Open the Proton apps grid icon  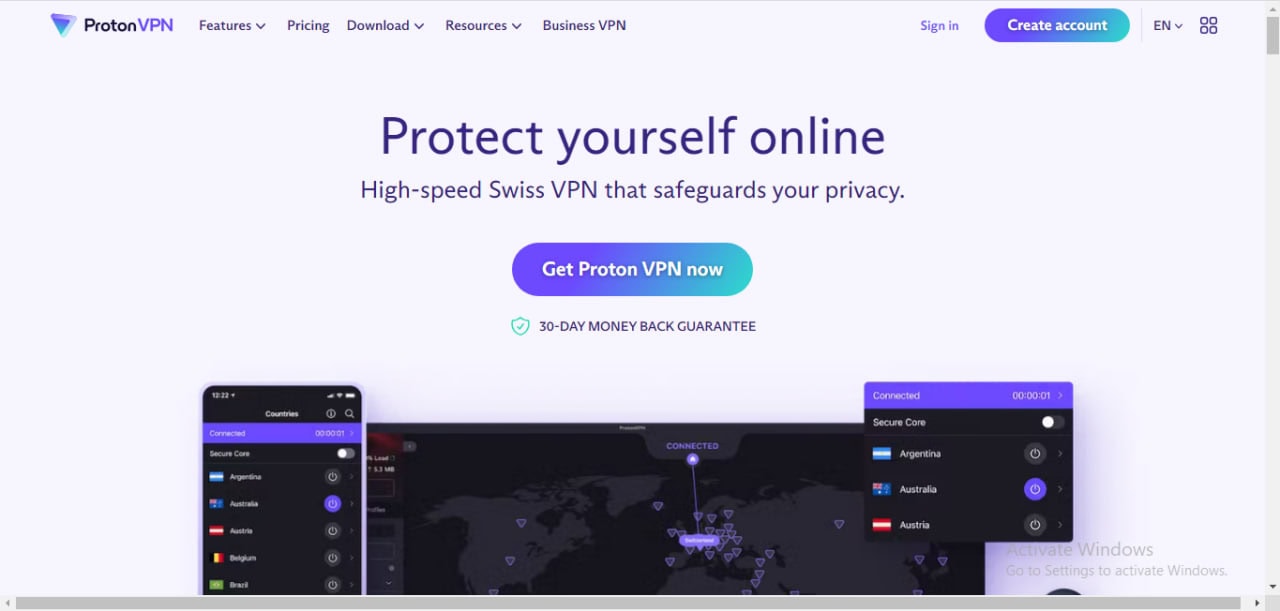click(x=1208, y=25)
